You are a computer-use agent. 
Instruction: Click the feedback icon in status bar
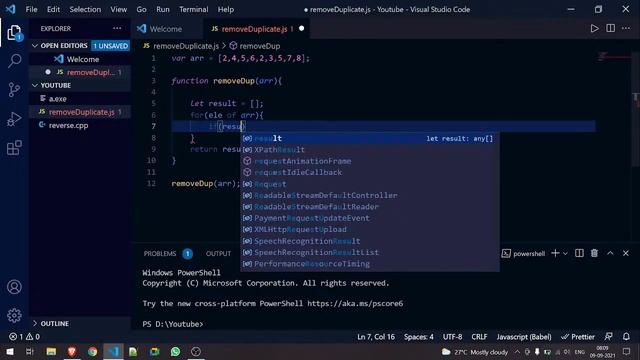608,337
